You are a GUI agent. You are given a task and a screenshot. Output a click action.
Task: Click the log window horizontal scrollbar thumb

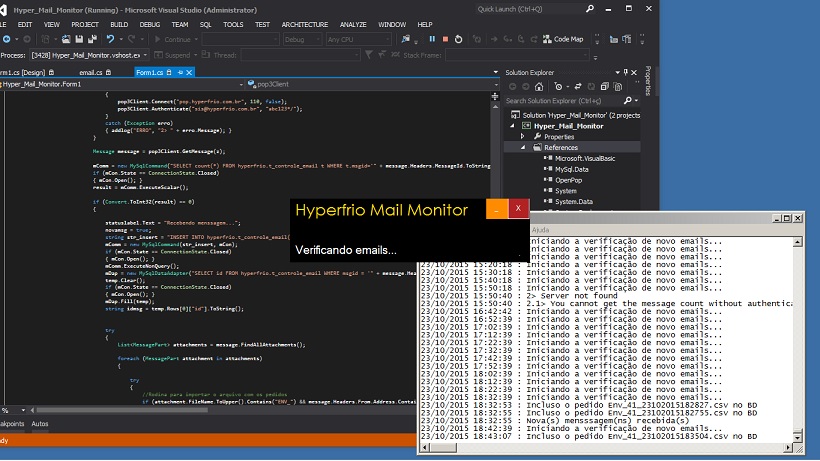(443, 448)
